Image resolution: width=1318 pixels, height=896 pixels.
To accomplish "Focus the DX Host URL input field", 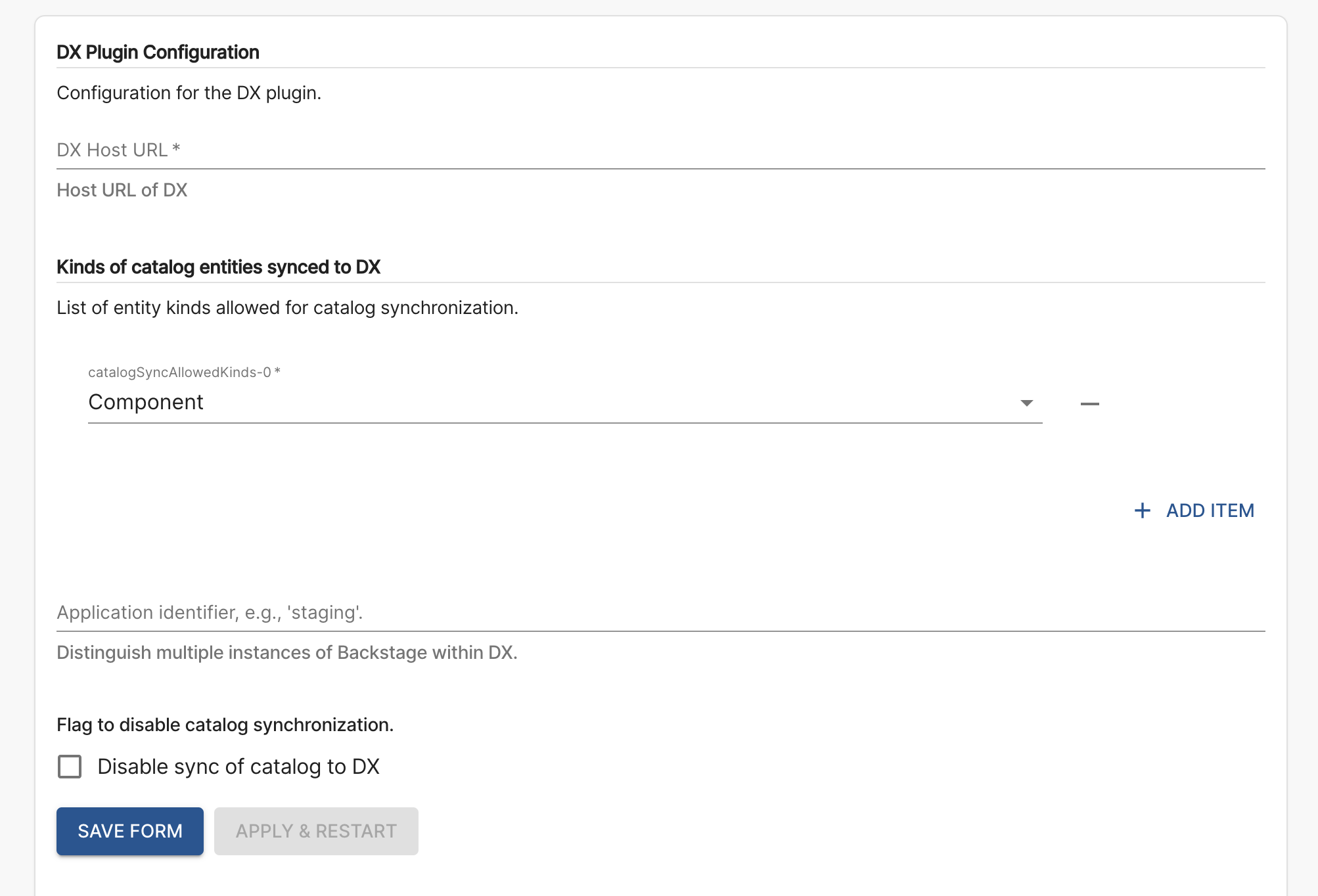I will (x=660, y=150).
